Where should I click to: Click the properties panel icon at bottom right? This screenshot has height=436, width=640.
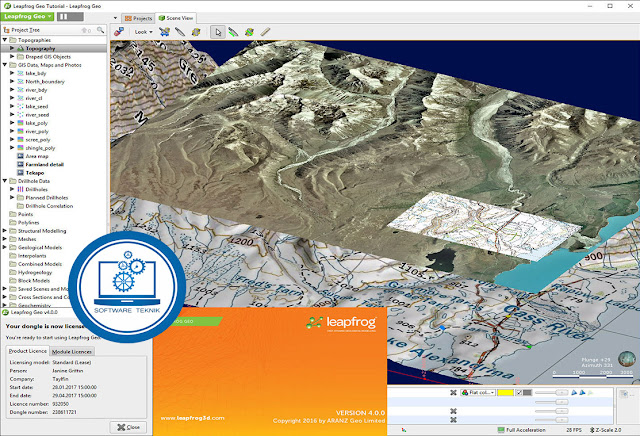pyautogui.click(x=624, y=394)
